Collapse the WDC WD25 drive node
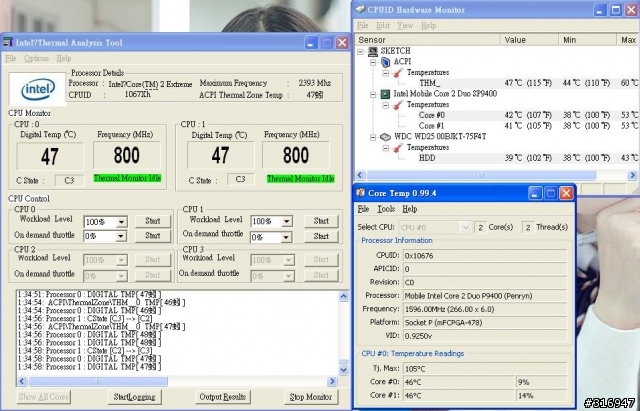Viewport: 640px width, 411px height. click(373, 137)
